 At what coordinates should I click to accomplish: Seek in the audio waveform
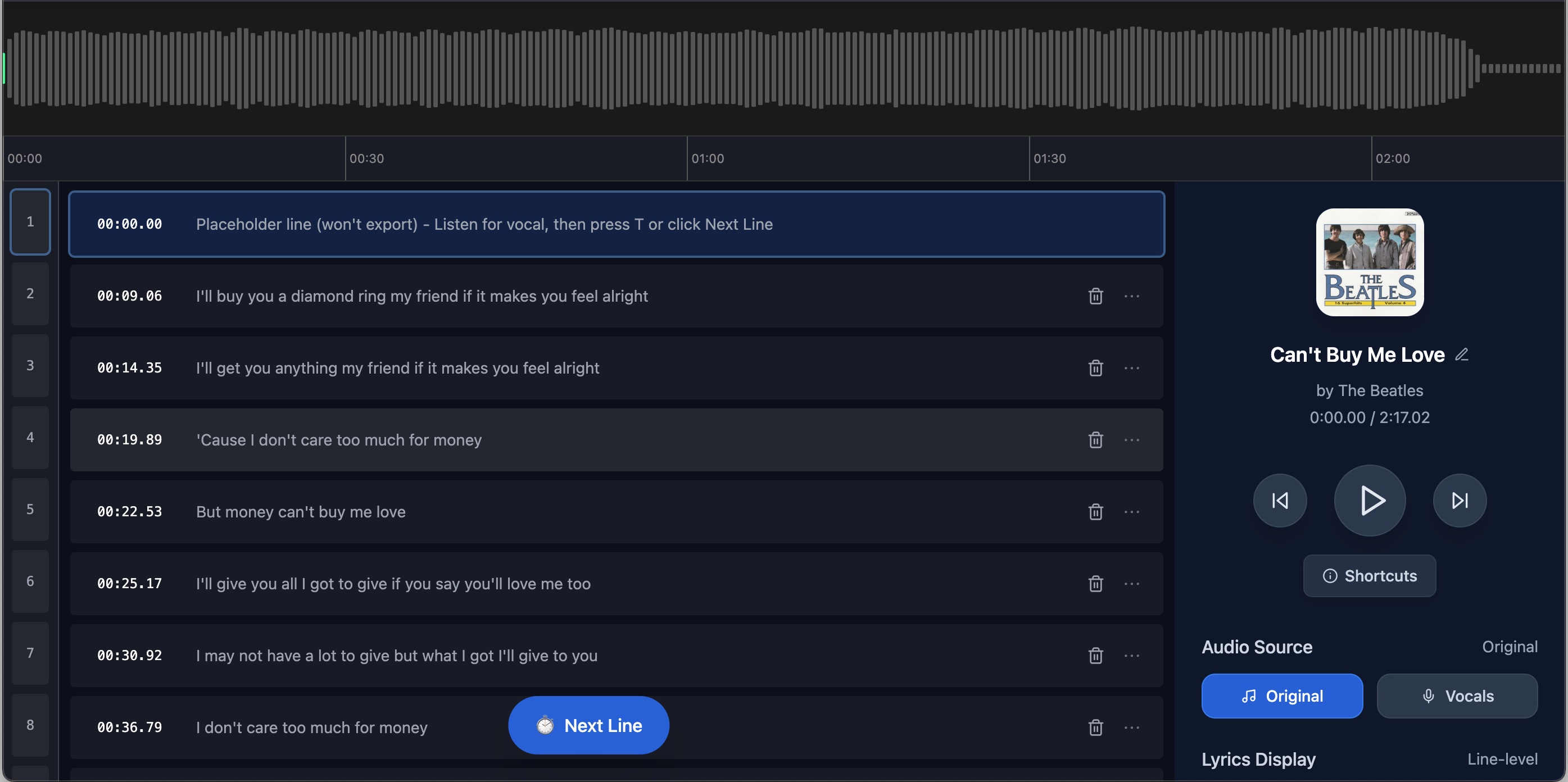783,68
